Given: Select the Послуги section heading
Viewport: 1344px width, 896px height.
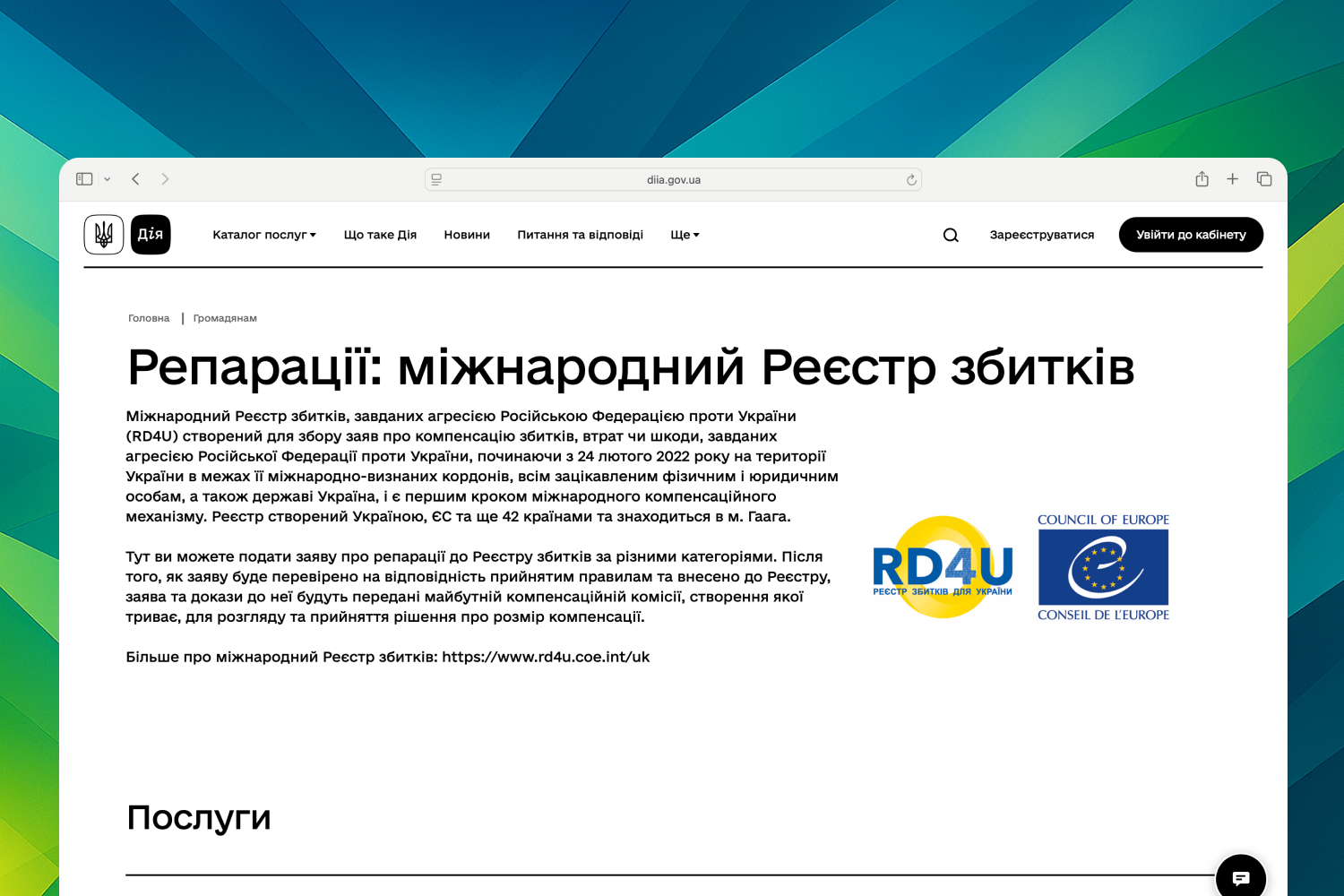Looking at the screenshot, I should 199,818.
